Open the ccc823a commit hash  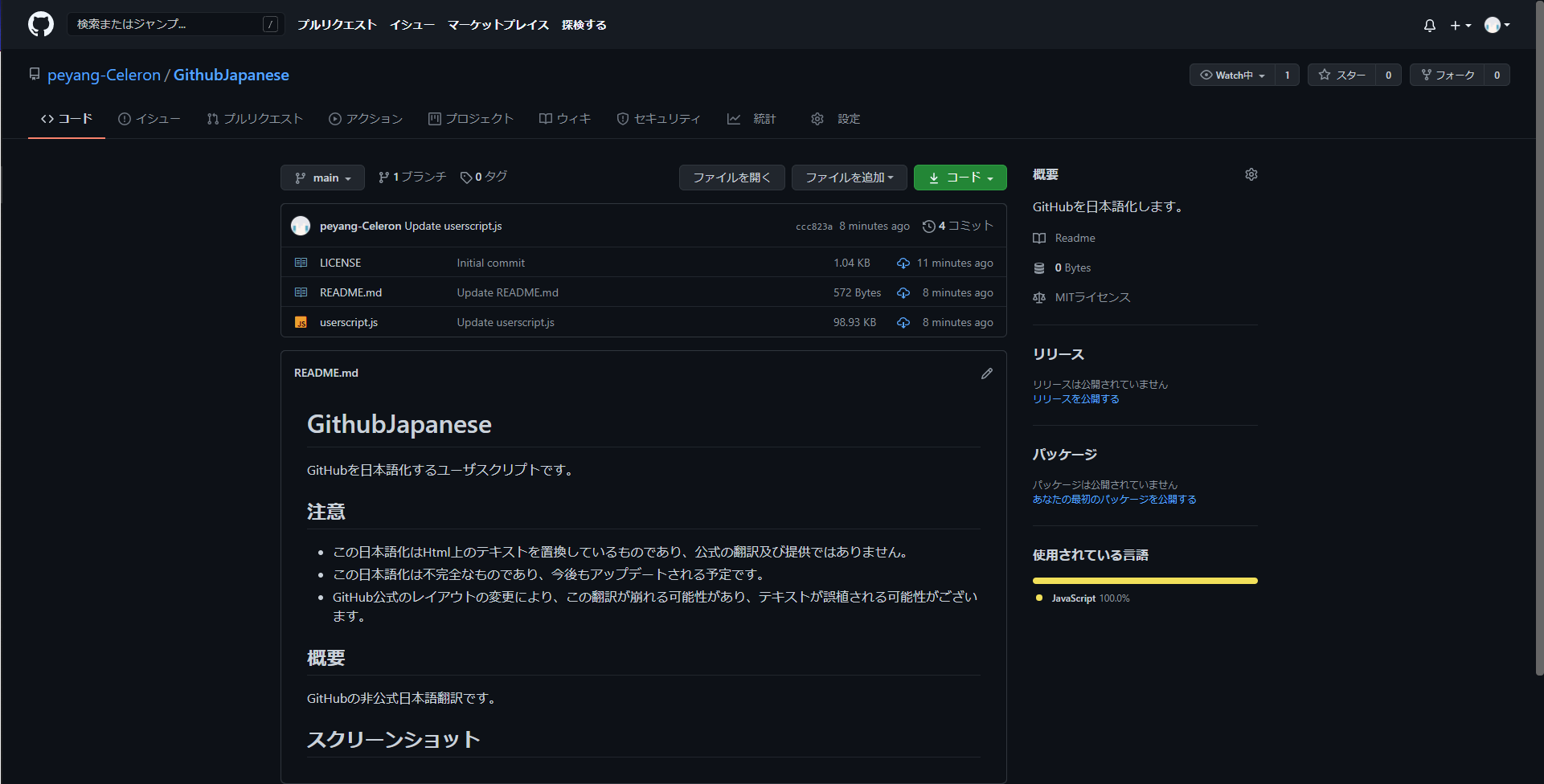(814, 227)
